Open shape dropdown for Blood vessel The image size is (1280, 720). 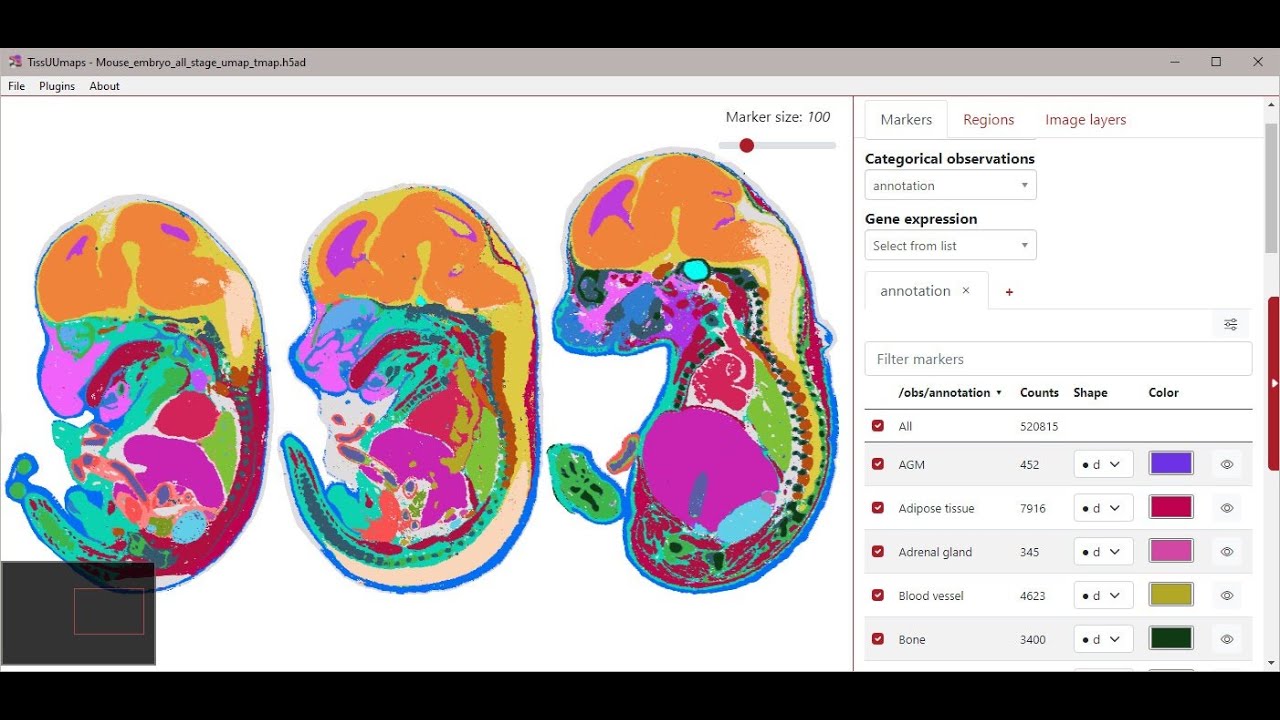(x=1103, y=596)
